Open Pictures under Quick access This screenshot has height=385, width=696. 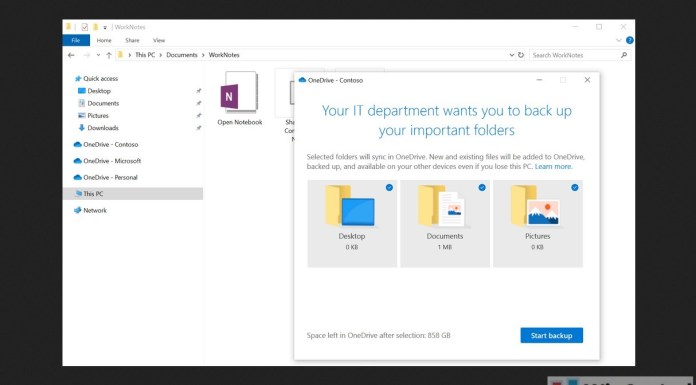98,115
